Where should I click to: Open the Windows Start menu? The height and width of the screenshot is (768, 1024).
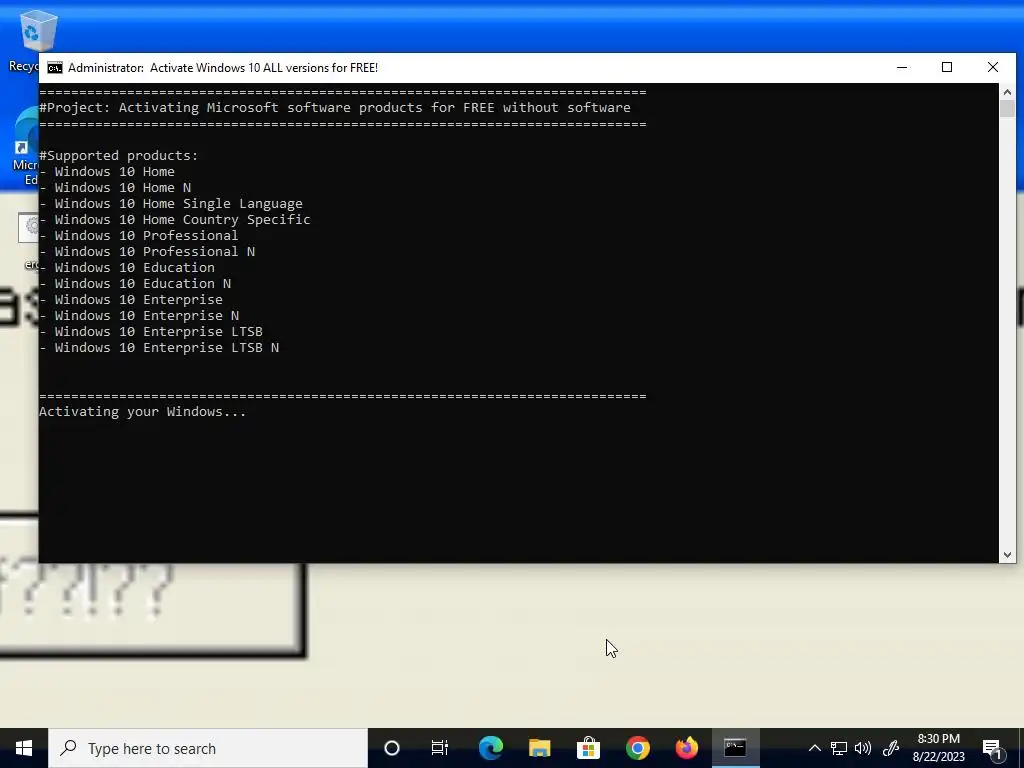tap(24, 748)
